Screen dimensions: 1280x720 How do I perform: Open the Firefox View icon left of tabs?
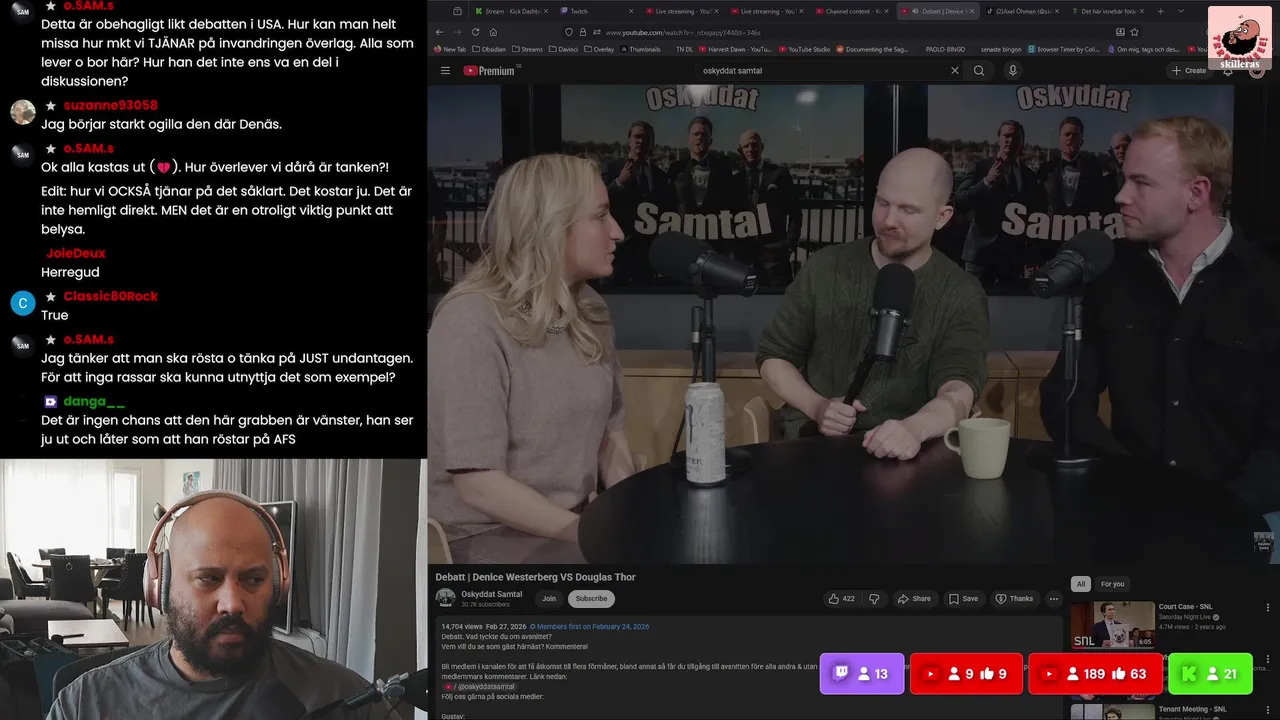457,11
